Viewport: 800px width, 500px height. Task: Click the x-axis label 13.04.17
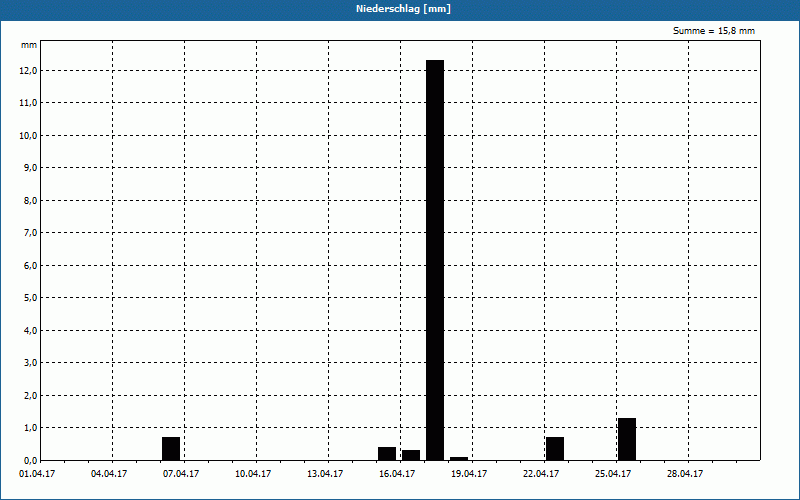(x=325, y=474)
